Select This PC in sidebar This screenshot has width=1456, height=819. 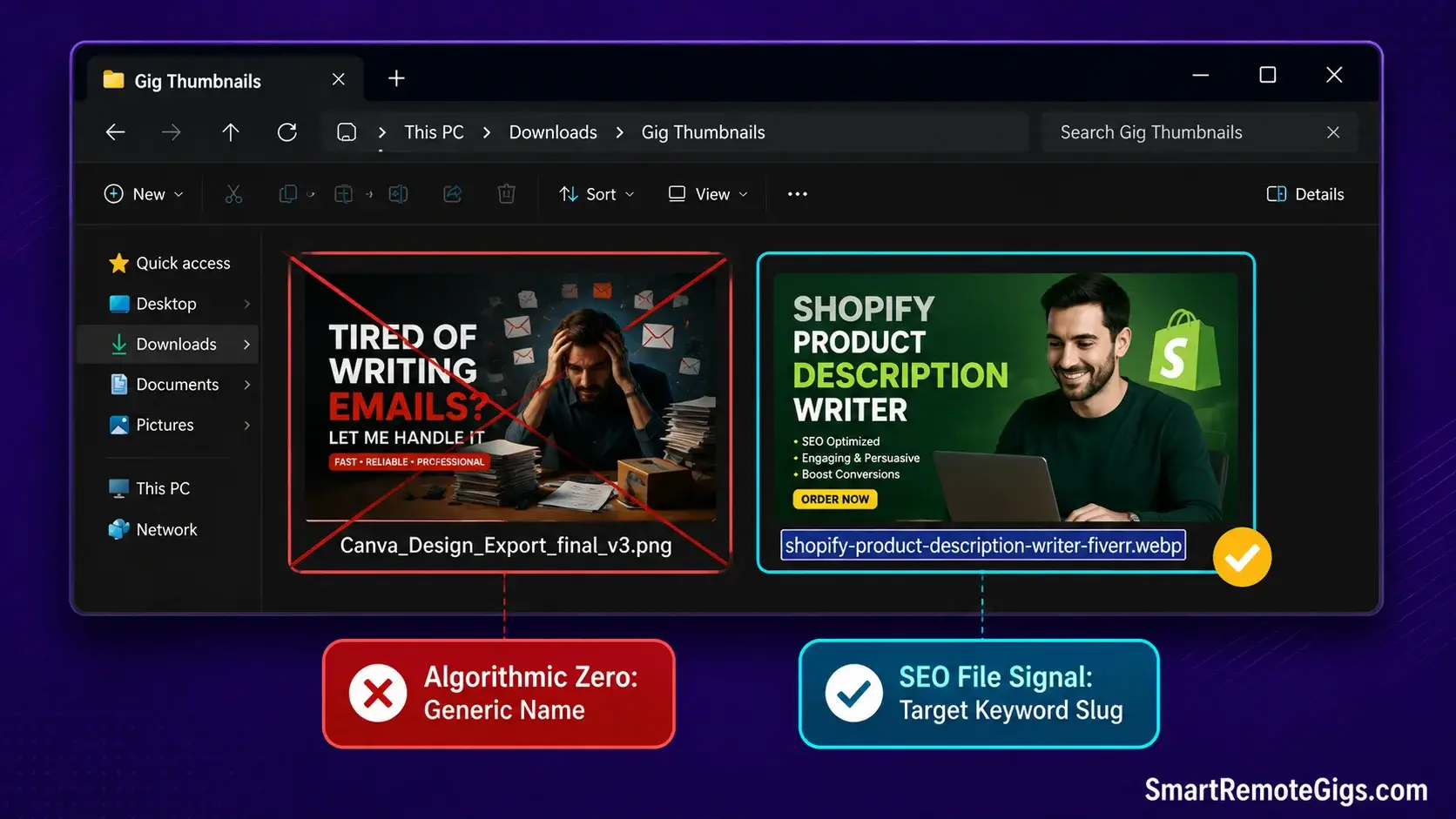[x=149, y=488]
